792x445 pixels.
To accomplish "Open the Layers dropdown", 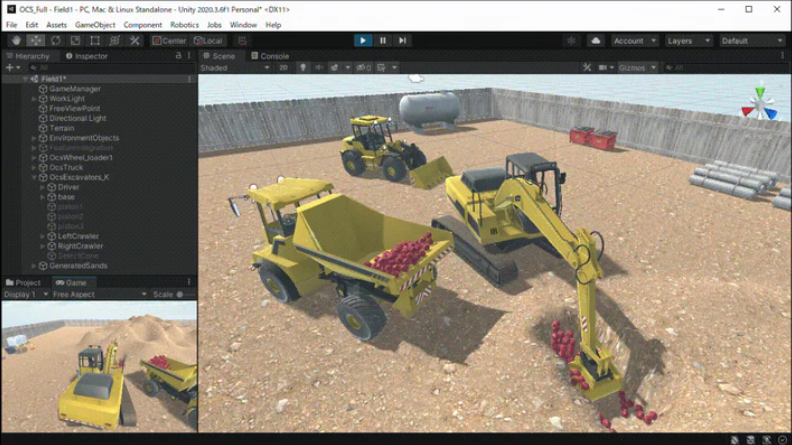I will 688,41.
